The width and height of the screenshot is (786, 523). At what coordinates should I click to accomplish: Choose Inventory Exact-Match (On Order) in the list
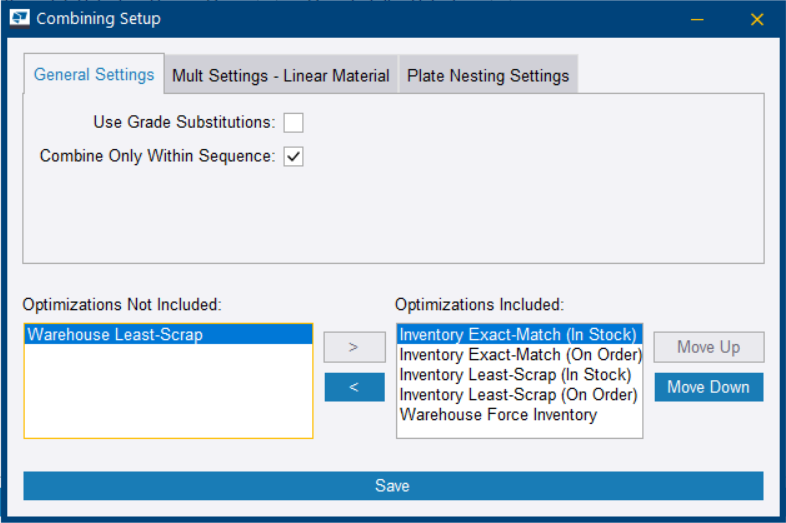[x=520, y=355]
